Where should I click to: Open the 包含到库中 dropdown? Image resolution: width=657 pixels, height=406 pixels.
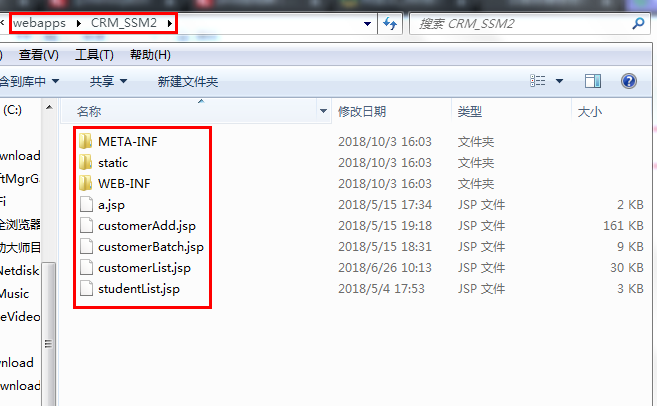tap(29, 81)
